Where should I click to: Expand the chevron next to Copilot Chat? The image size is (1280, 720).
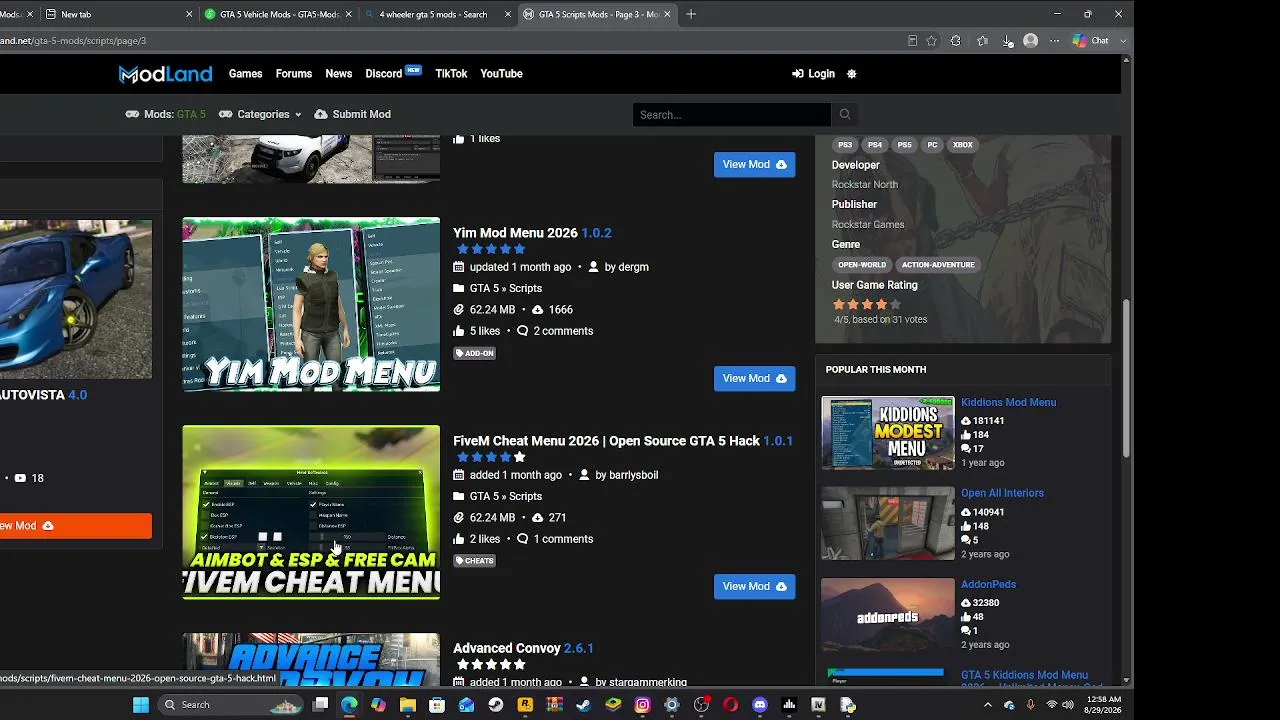(1124, 41)
